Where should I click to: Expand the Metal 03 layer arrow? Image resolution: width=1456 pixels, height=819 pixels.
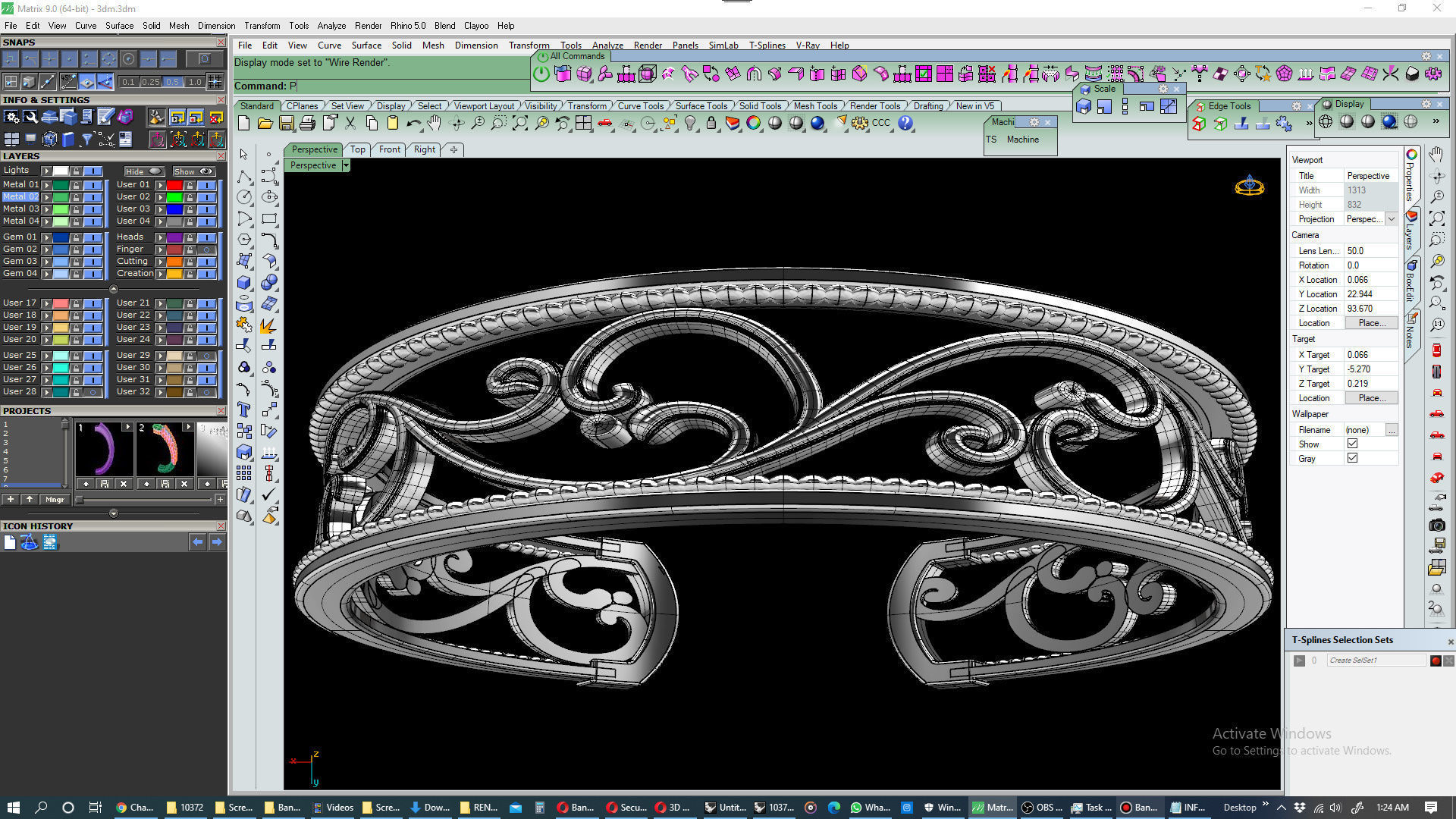click(x=47, y=209)
